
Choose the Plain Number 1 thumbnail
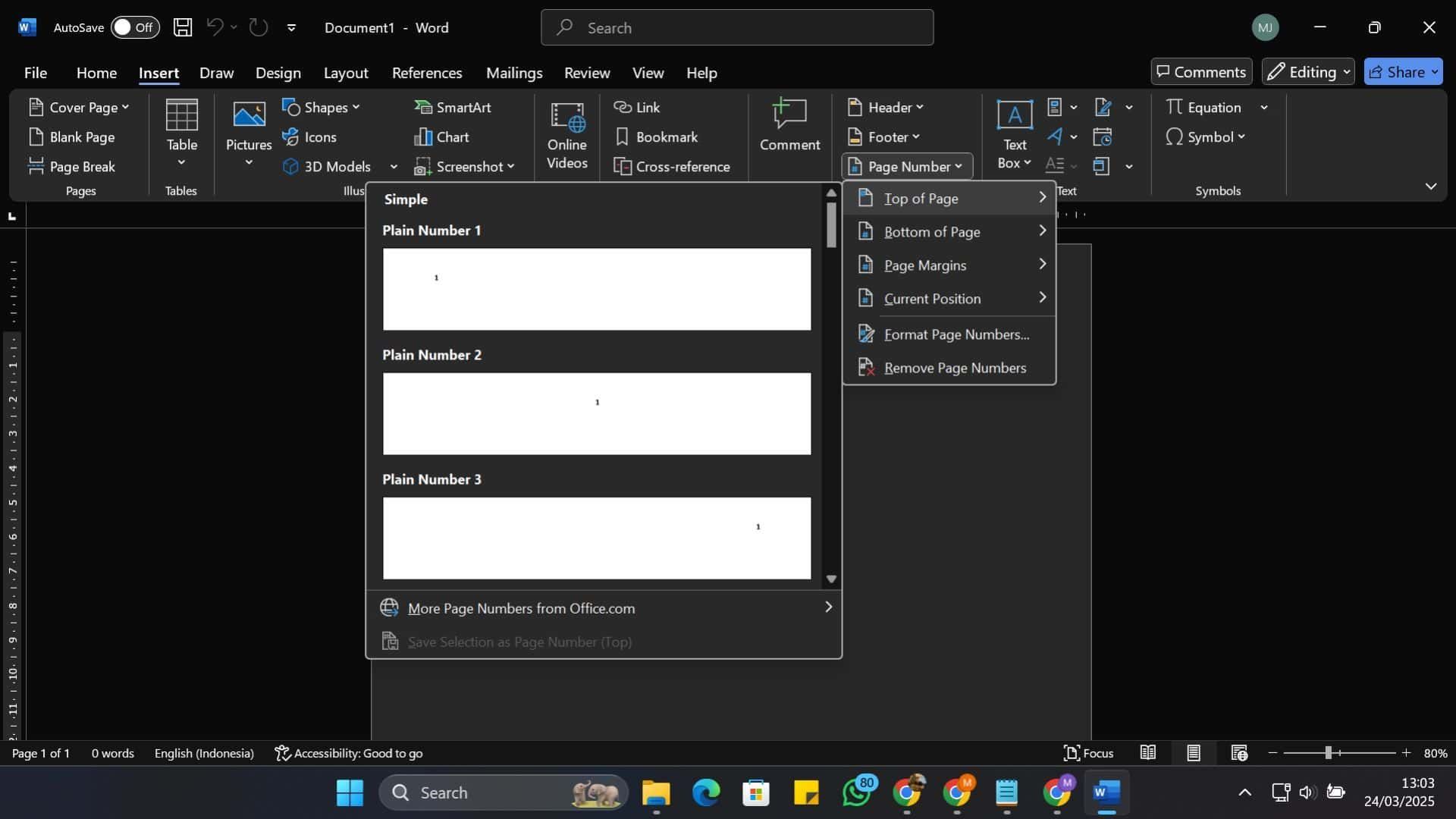597,289
